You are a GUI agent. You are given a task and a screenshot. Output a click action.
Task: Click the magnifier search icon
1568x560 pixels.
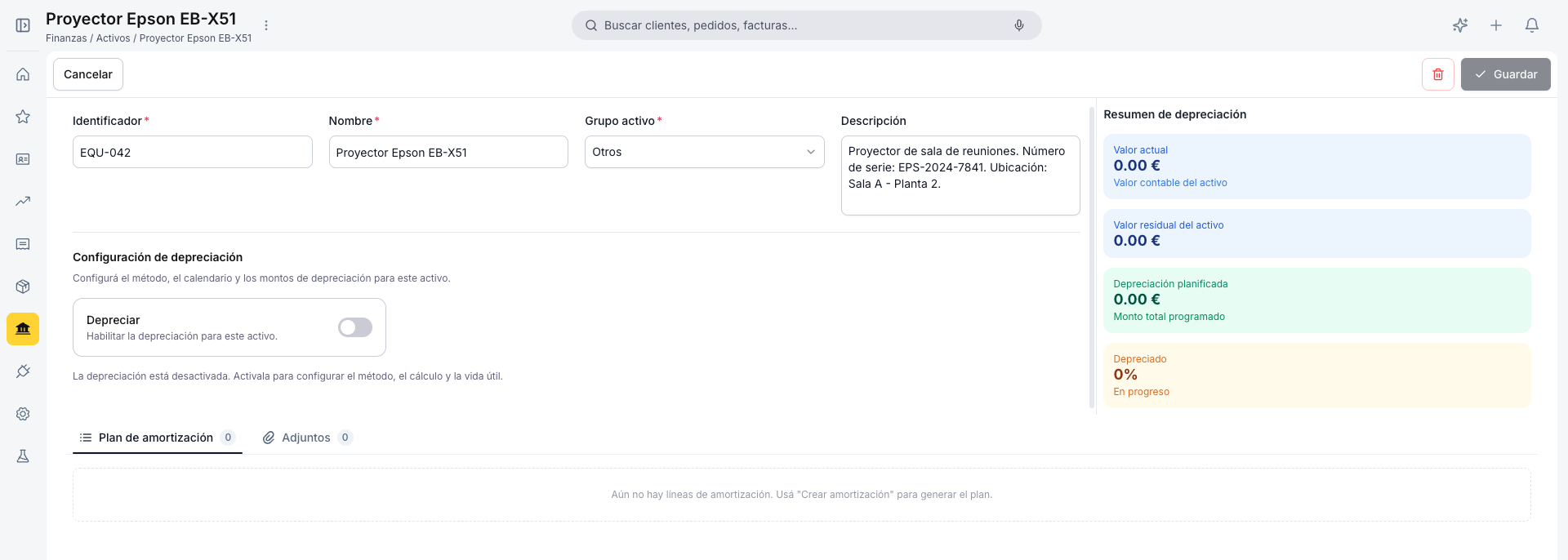pyautogui.click(x=591, y=25)
